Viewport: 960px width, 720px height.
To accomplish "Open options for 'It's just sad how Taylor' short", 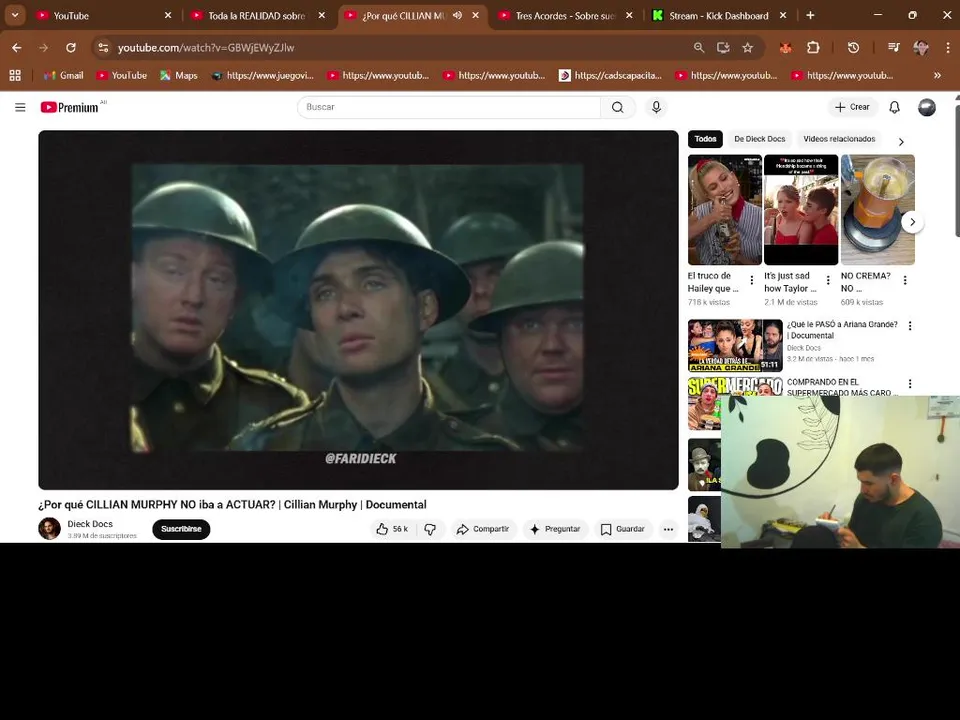I will coord(828,280).
